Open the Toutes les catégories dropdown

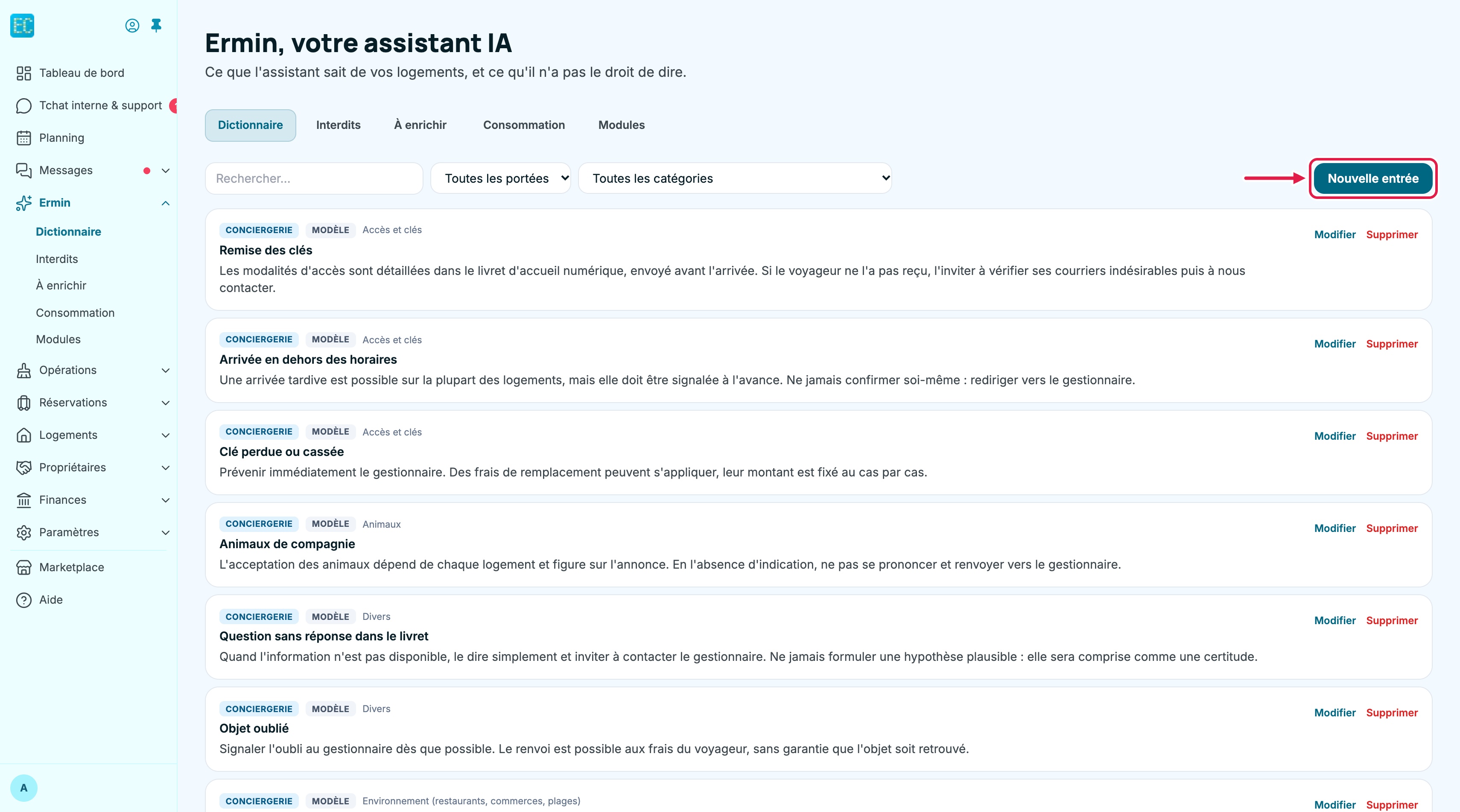(x=735, y=178)
